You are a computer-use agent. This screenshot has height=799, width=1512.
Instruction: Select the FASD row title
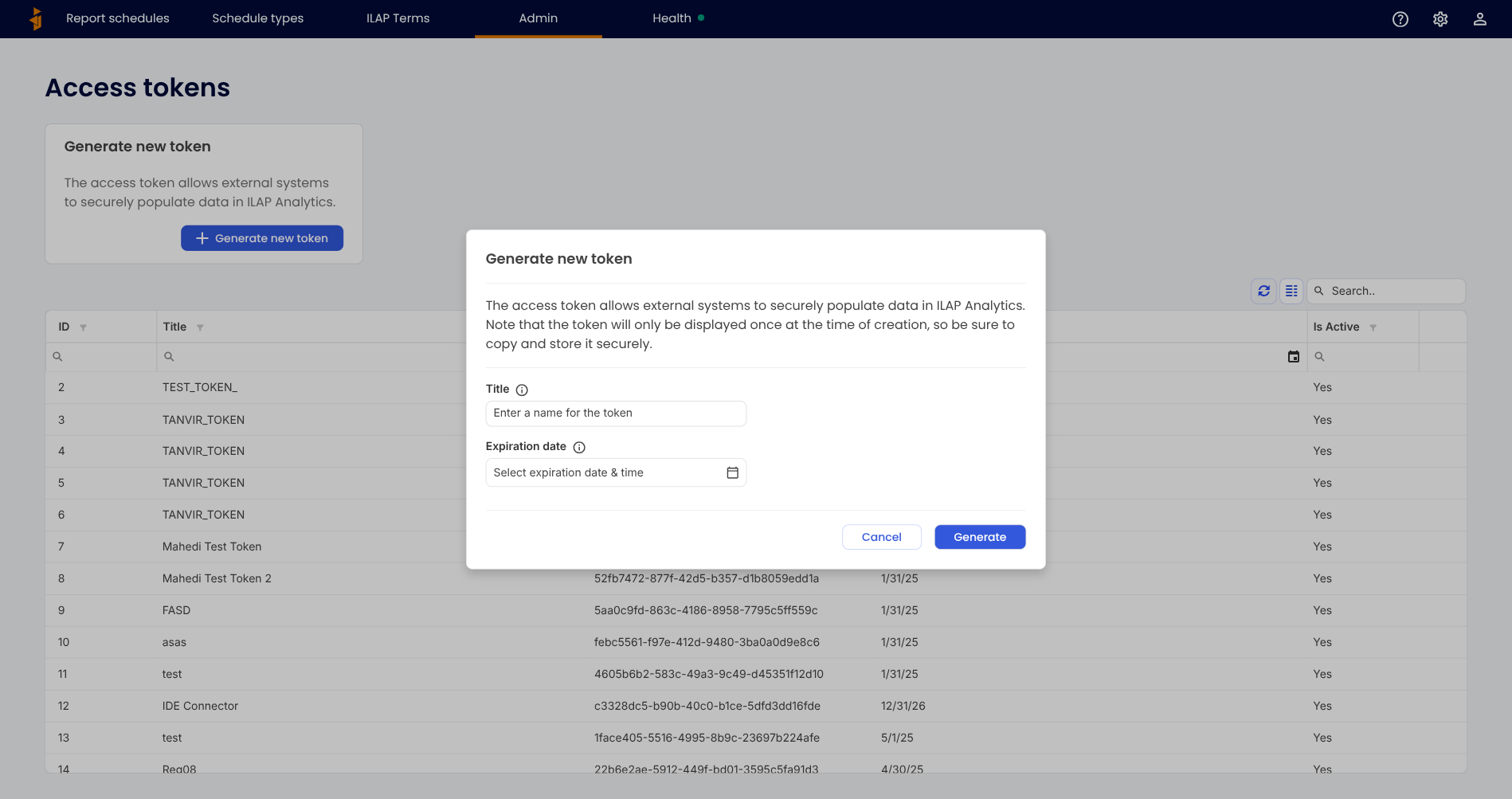tap(176, 610)
